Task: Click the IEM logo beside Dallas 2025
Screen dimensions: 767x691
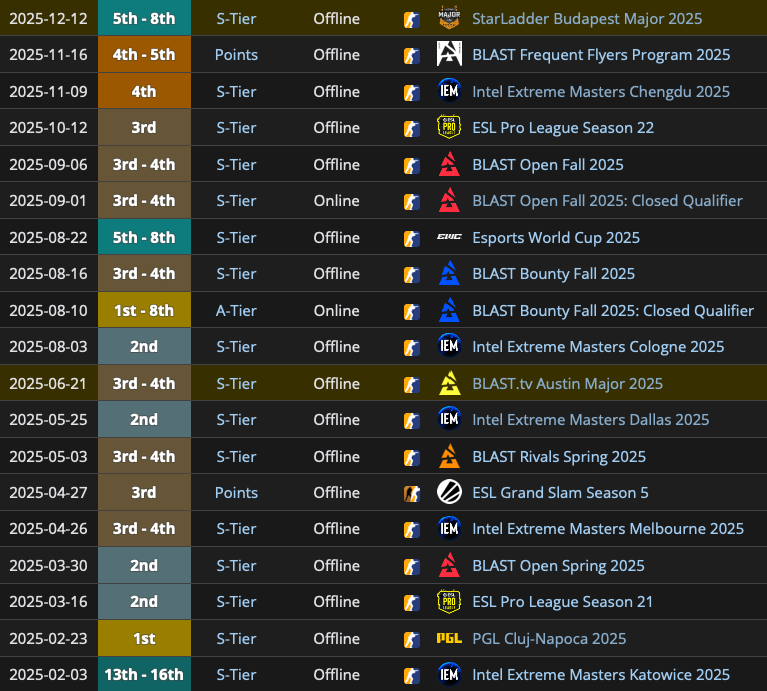Action: (449, 419)
